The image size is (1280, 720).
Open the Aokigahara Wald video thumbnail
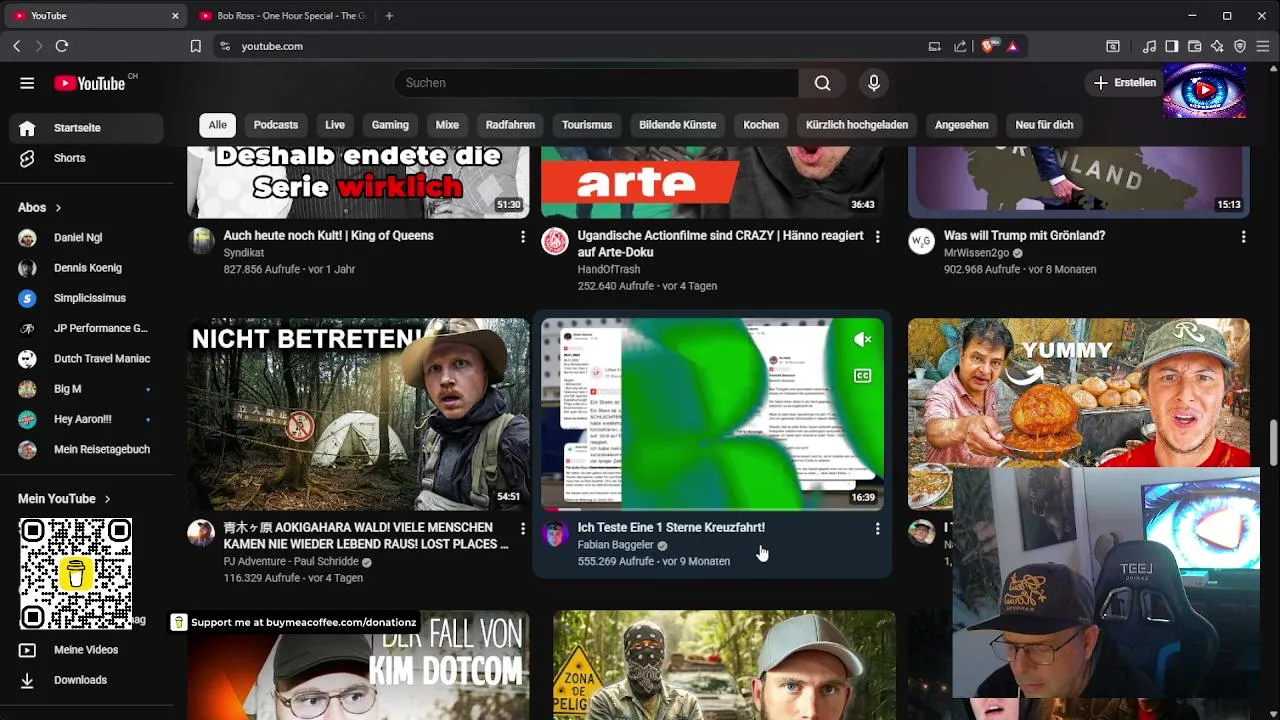point(358,414)
